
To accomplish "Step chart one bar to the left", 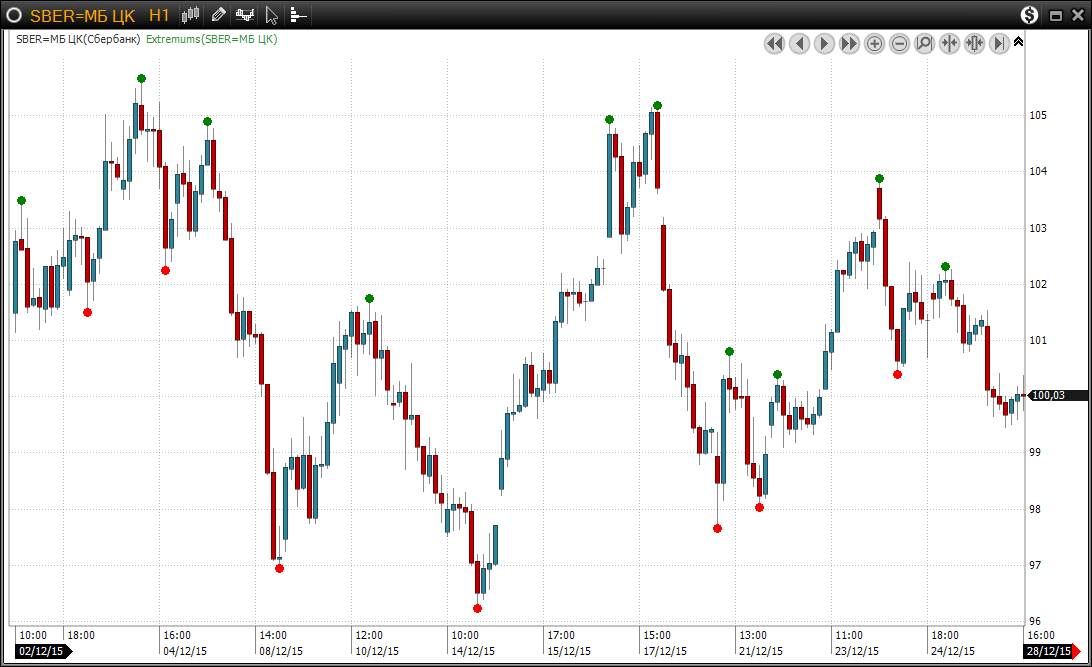I will [x=799, y=43].
